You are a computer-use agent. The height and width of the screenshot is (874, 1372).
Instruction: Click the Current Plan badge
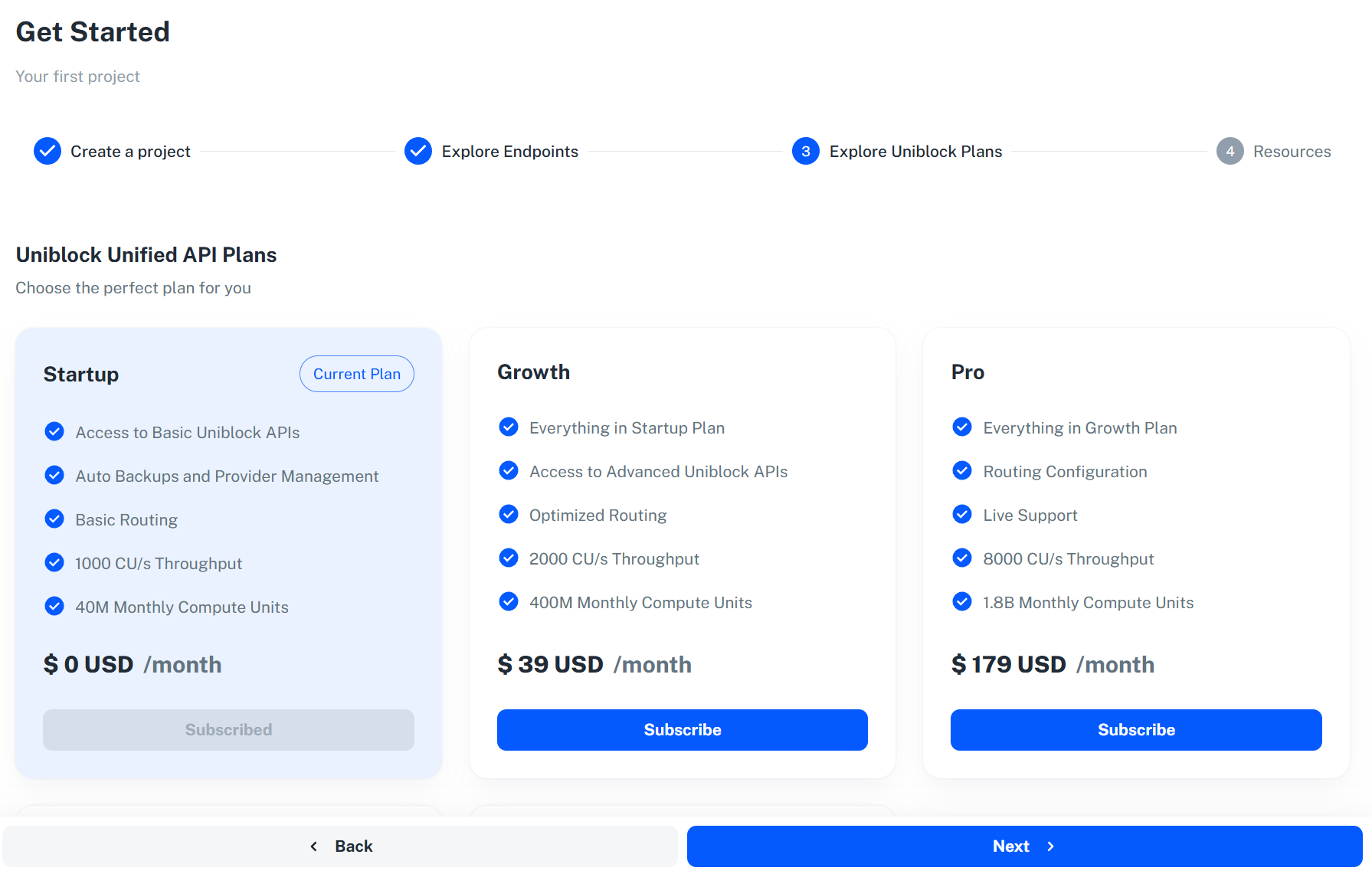[x=357, y=374]
